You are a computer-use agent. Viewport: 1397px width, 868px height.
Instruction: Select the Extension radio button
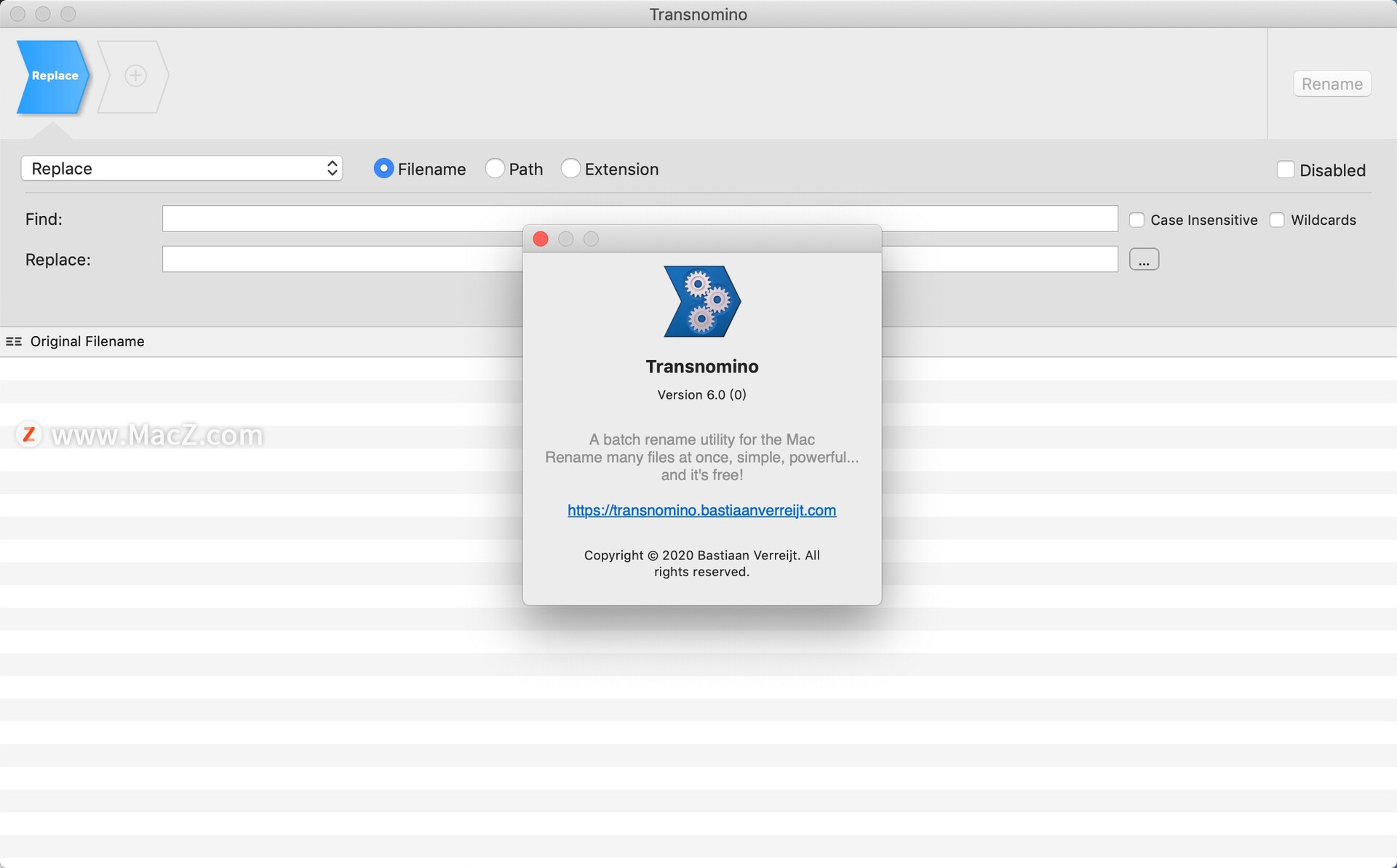coord(570,169)
